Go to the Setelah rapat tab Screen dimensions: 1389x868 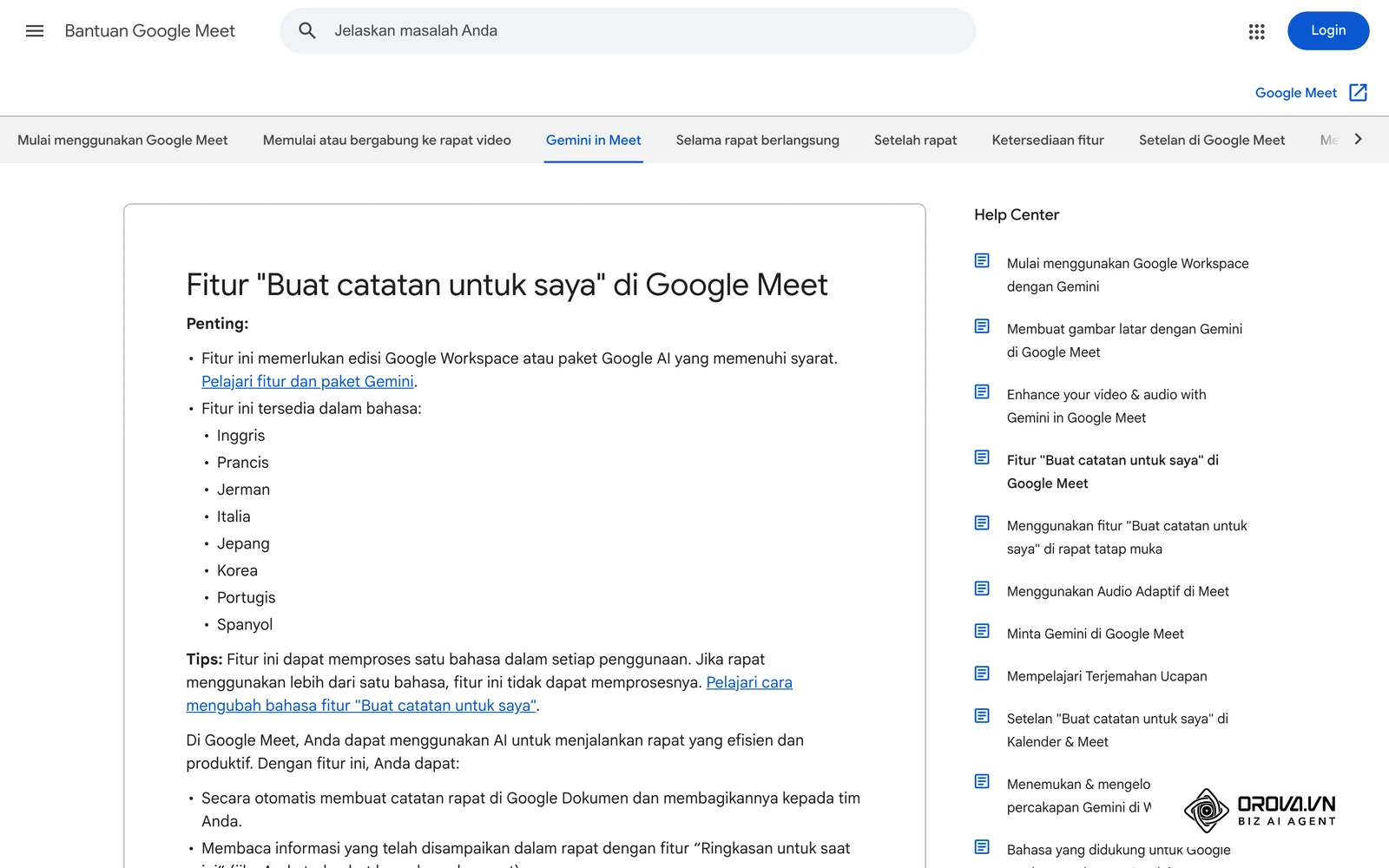(x=916, y=140)
